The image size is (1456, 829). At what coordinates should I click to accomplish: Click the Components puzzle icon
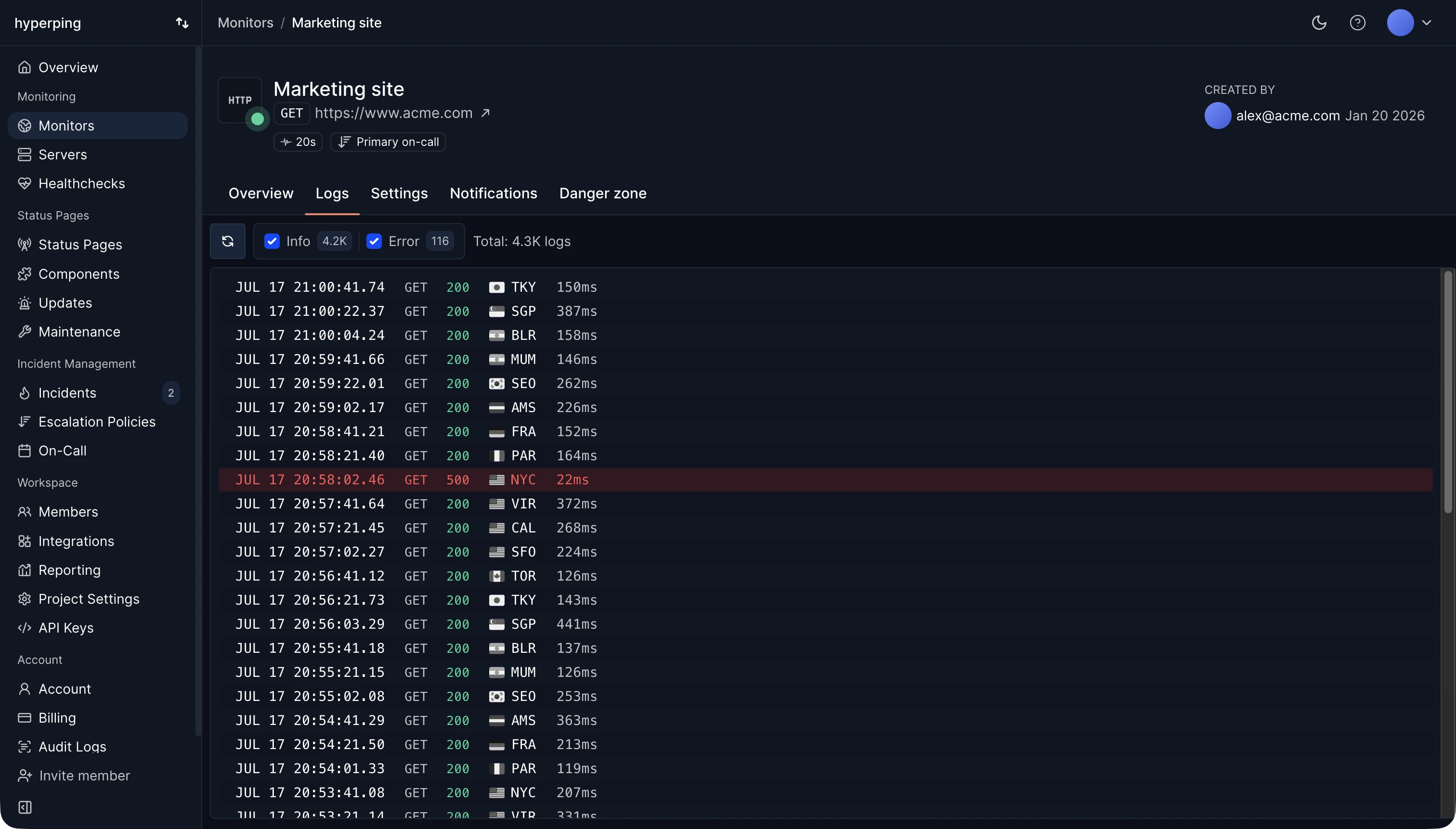tap(25, 274)
